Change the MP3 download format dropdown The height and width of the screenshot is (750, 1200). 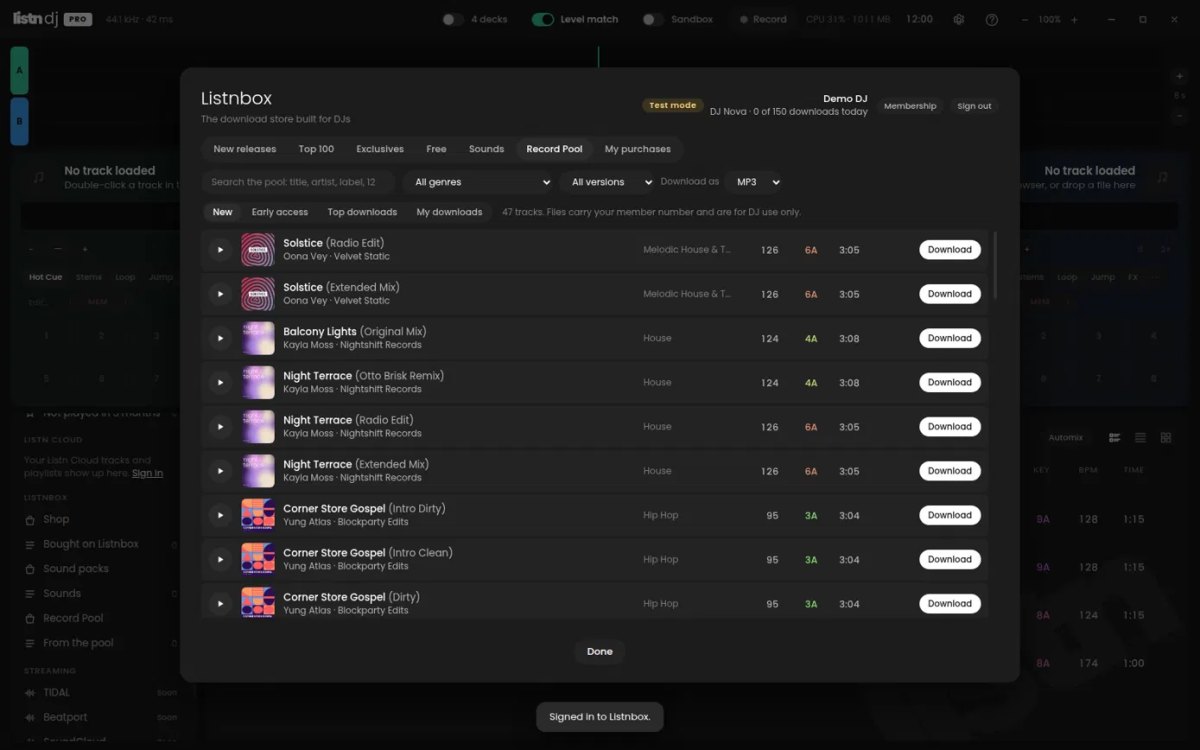tap(755, 182)
